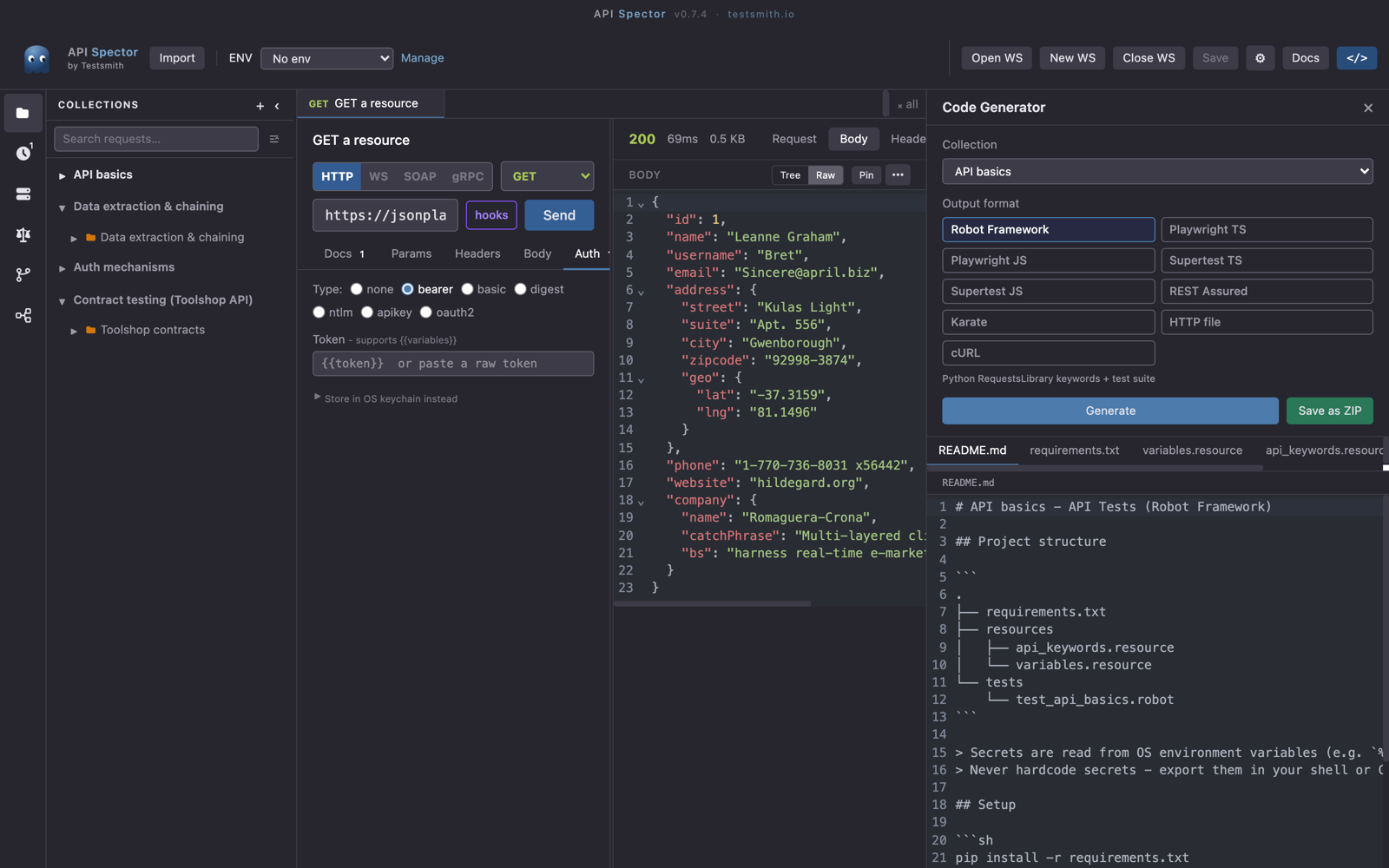Click the response body horizontal scrollbar
The image size is (1389, 868).
click(712, 603)
